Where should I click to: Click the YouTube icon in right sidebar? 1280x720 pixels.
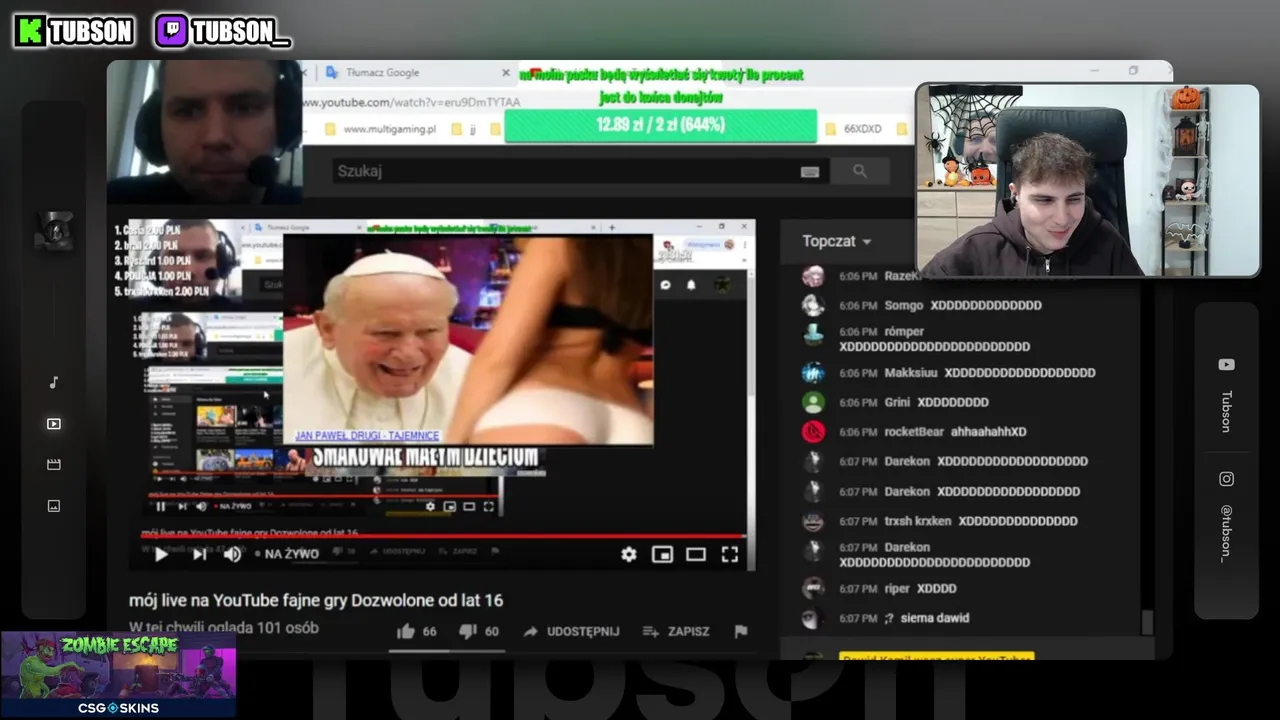click(1226, 365)
